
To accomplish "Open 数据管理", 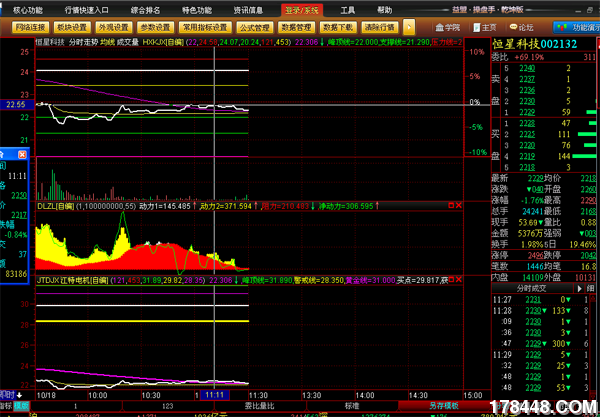I will pos(296,28).
